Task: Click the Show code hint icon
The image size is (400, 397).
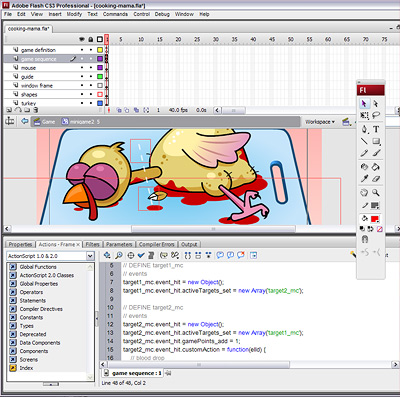Action: (164, 255)
